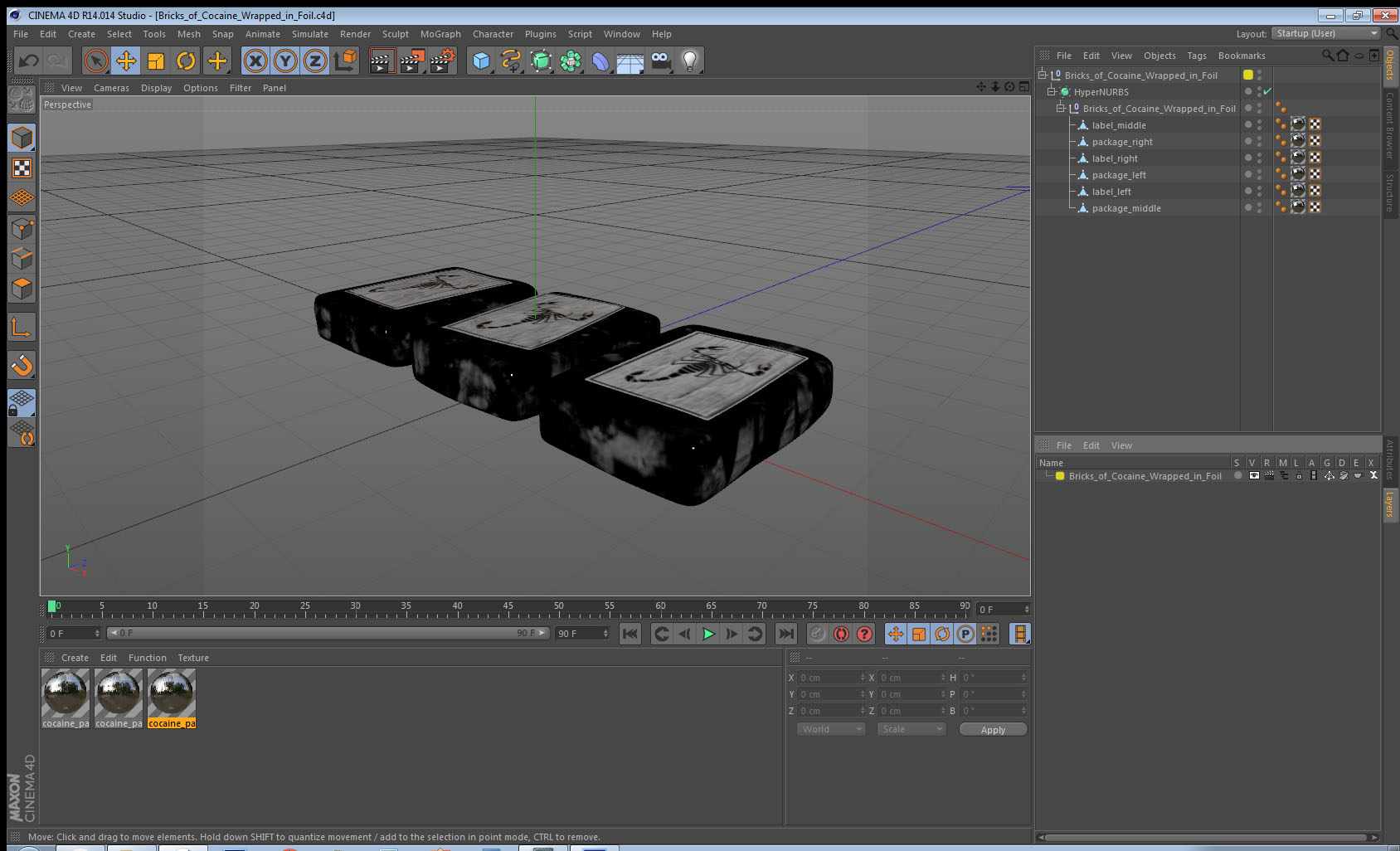Screen dimensions: 1400x851
Task: Open the Material Manager Texture menu
Action: pyautogui.click(x=193, y=658)
